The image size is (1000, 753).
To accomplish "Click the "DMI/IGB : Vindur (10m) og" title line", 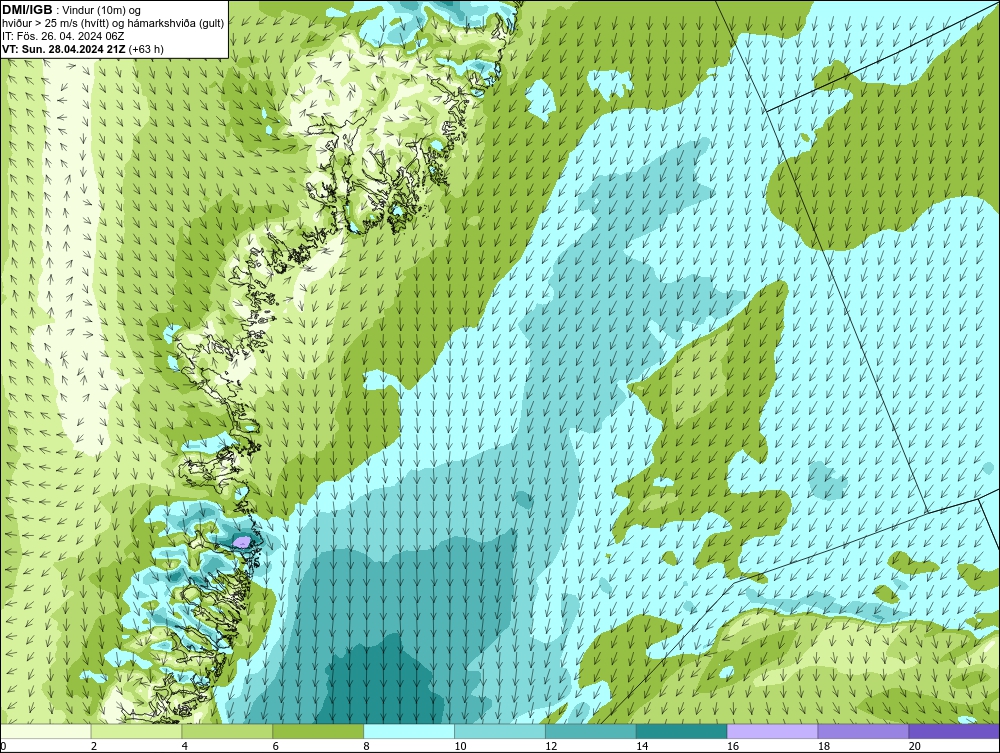I will [x=72, y=10].
